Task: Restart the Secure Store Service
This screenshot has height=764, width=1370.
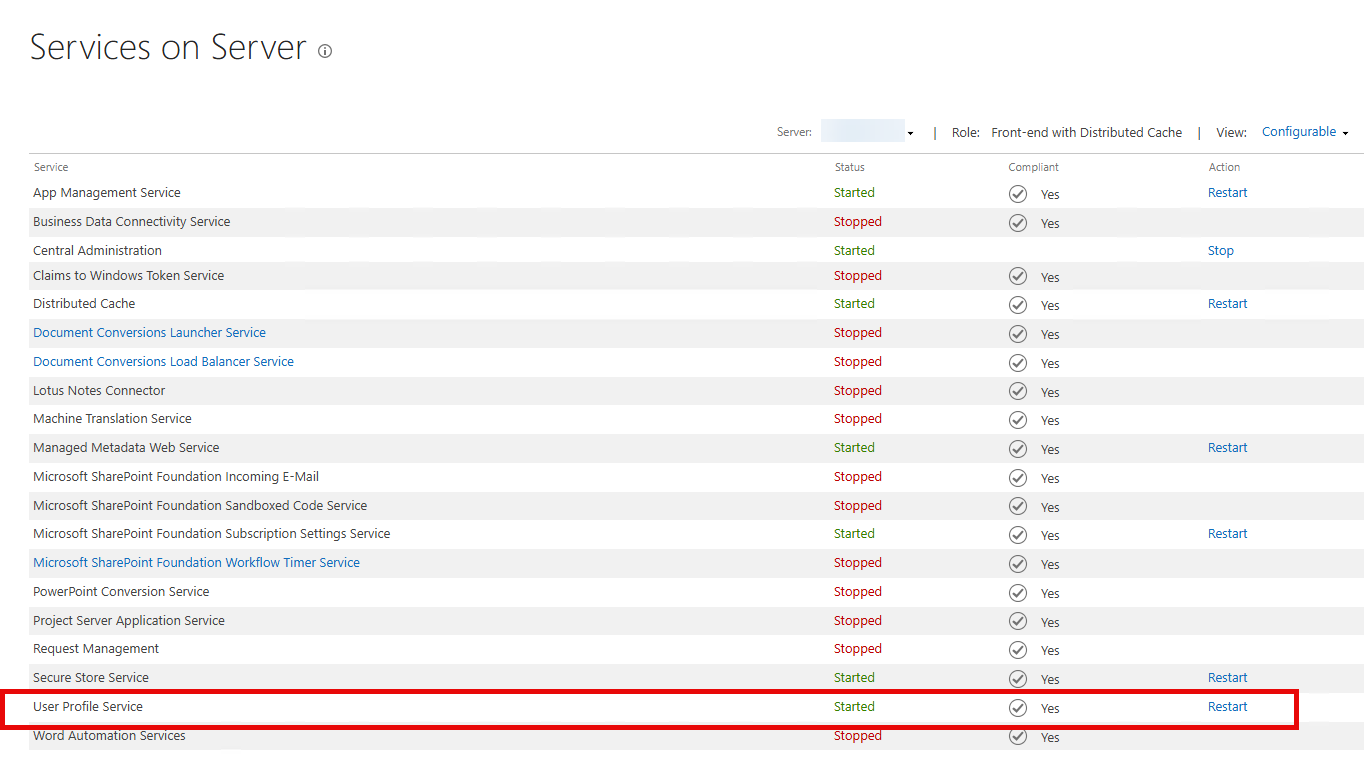Action: [1227, 678]
